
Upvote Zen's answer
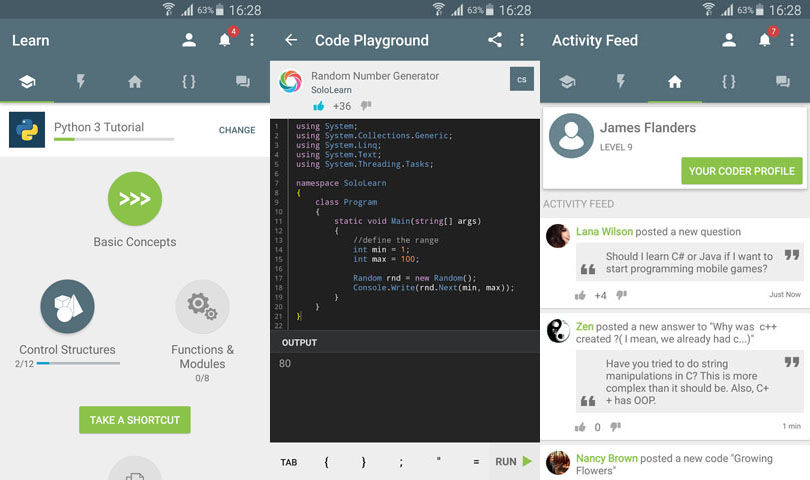[581, 427]
